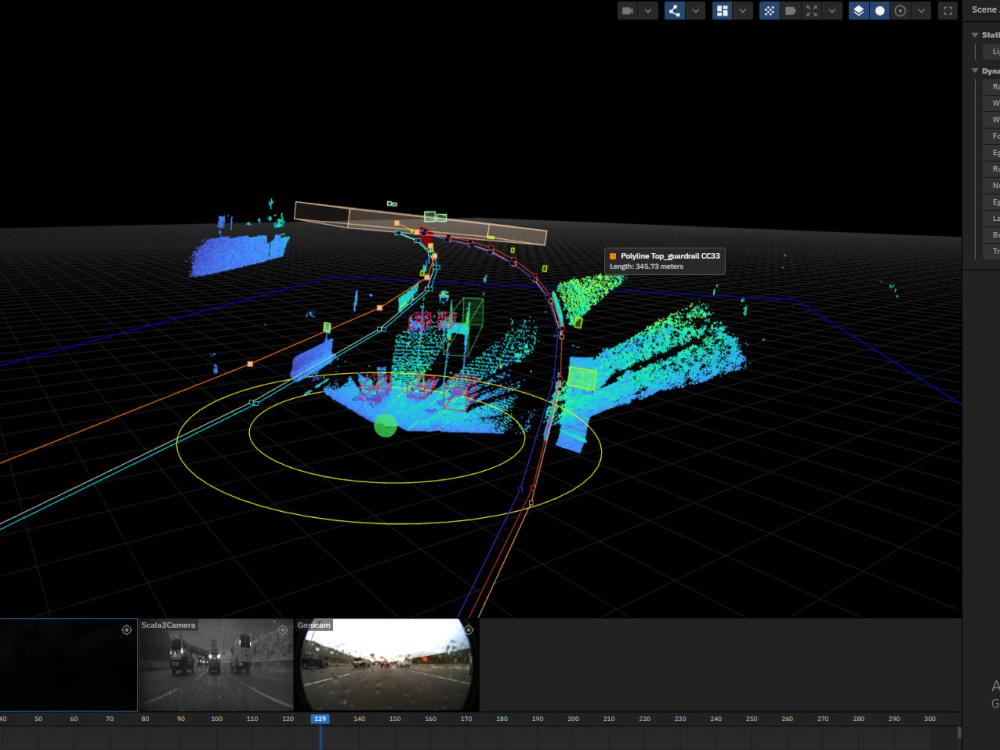Open the dropdown beside the graph icon
This screenshot has width=1000, height=750.
pos(695,11)
